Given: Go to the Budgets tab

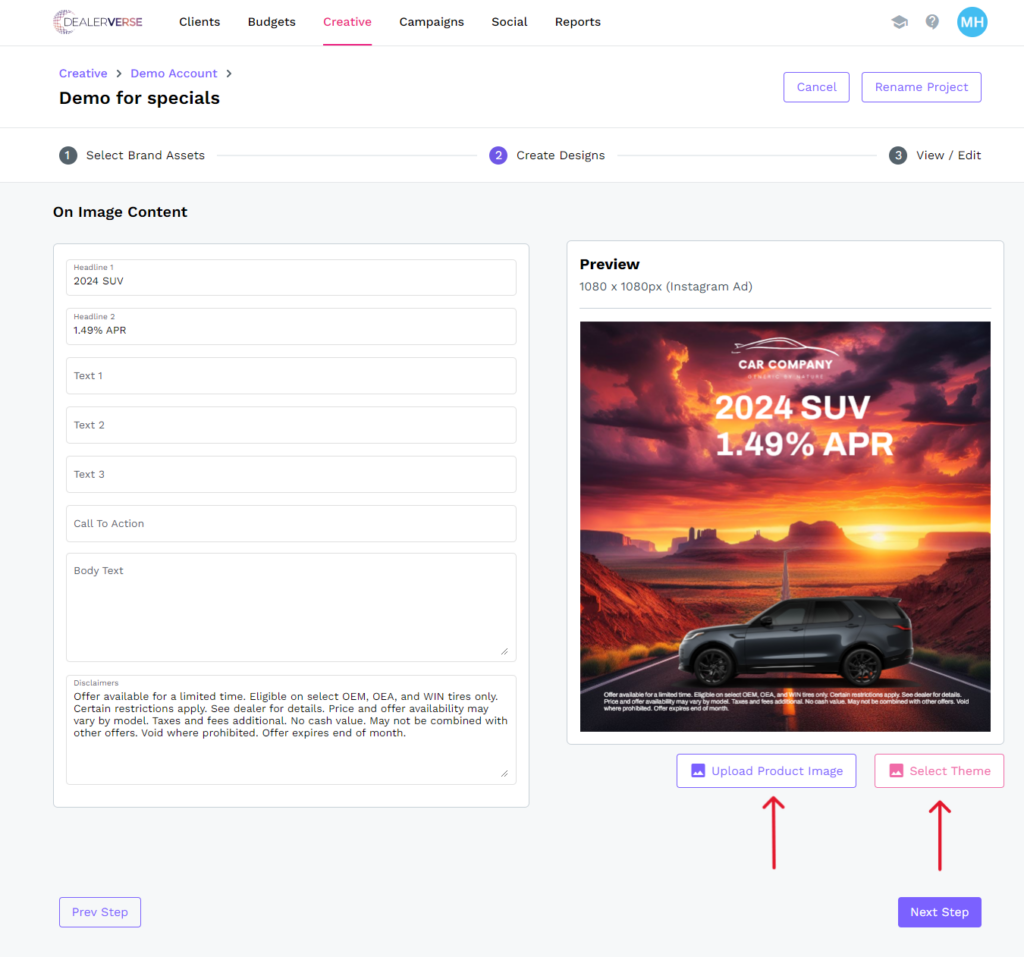Looking at the screenshot, I should [x=271, y=22].
